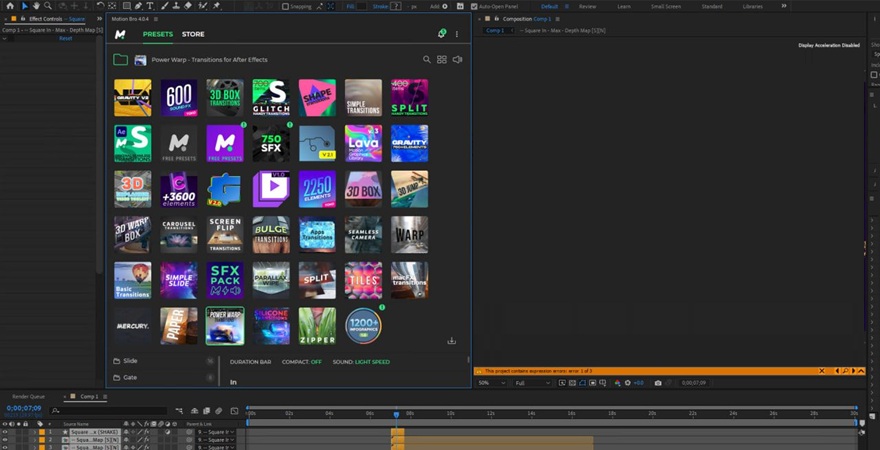The height and width of the screenshot is (450, 880).
Task: Dismiss the expression error banner
Action: click(x=822, y=371)
